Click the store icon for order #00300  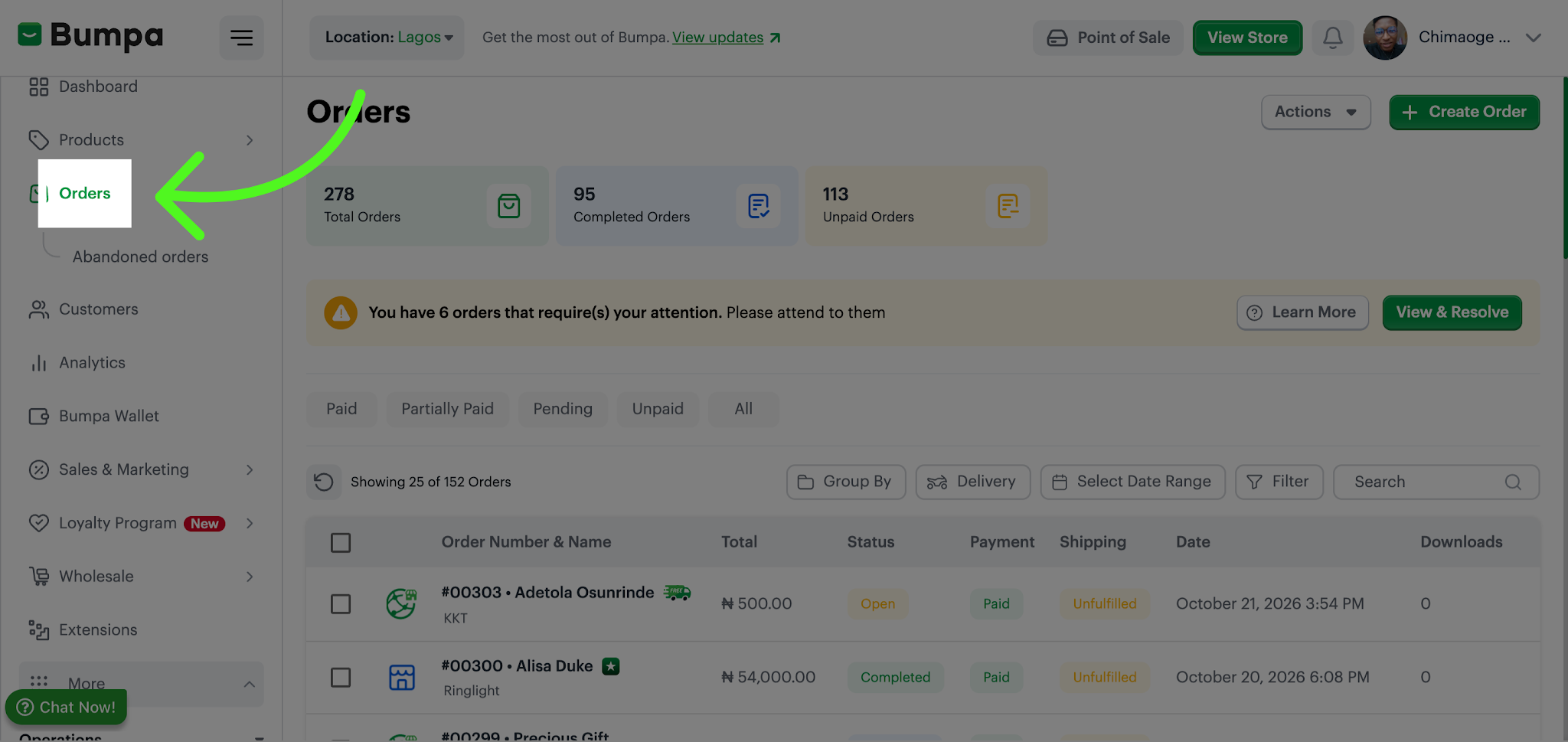[x=401, y=678]
